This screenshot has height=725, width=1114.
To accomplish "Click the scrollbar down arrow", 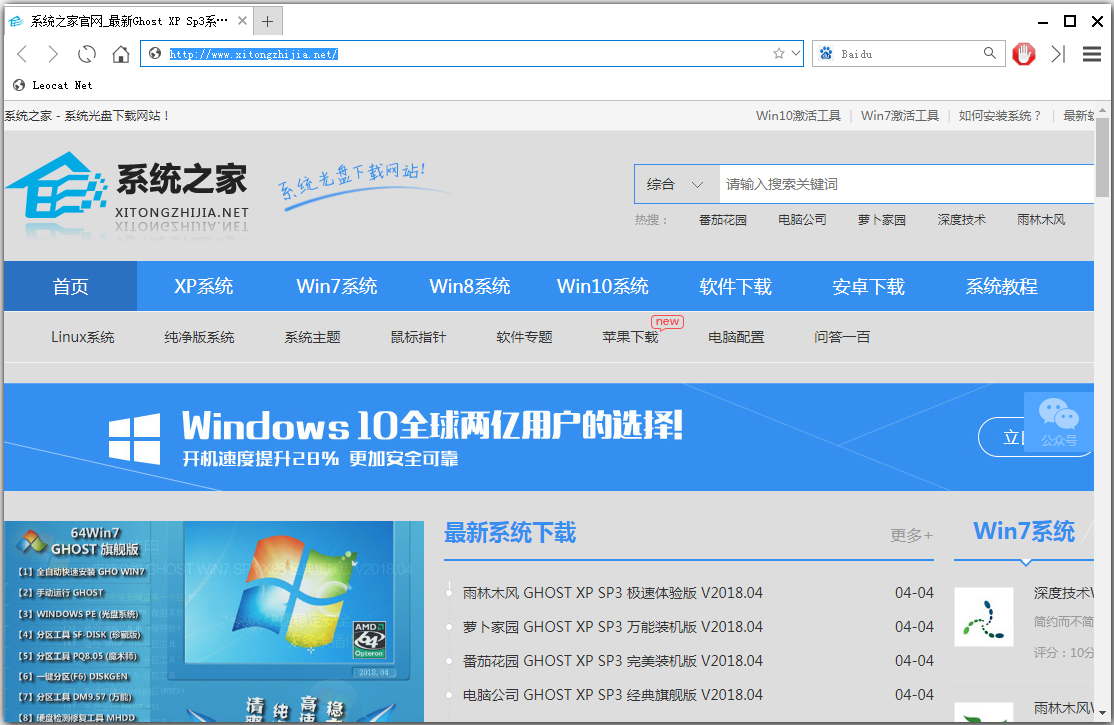I will [x=1102, y=713].
